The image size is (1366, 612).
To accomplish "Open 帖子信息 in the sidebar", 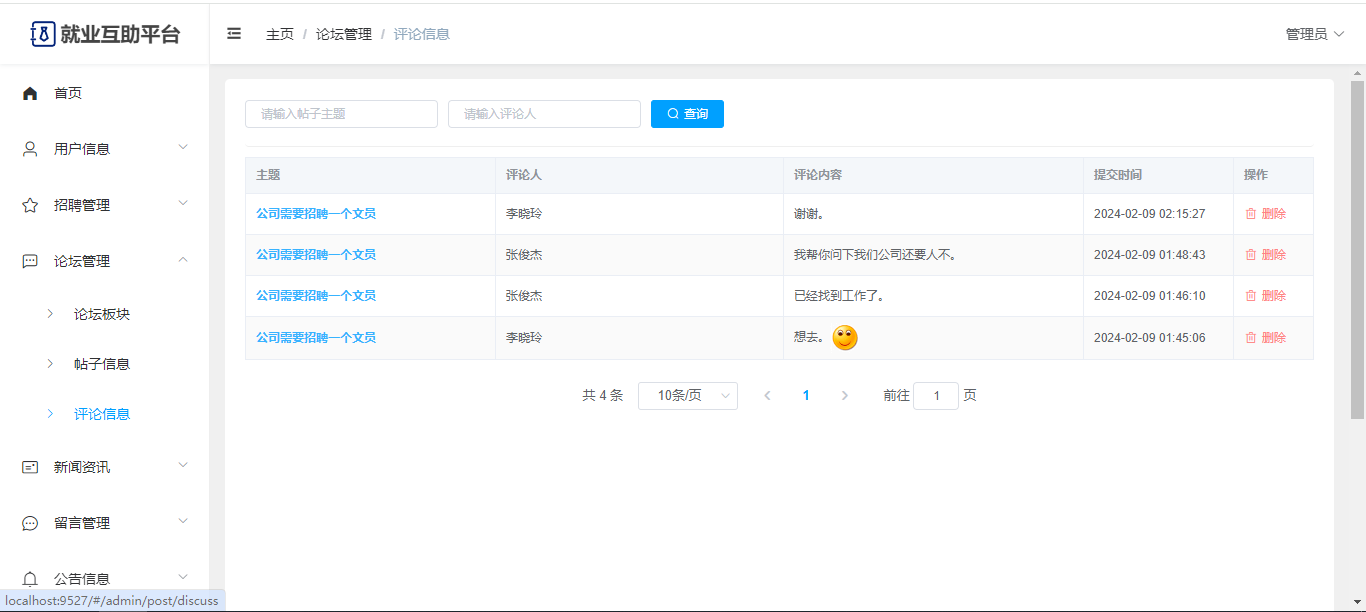I will 102,364.
